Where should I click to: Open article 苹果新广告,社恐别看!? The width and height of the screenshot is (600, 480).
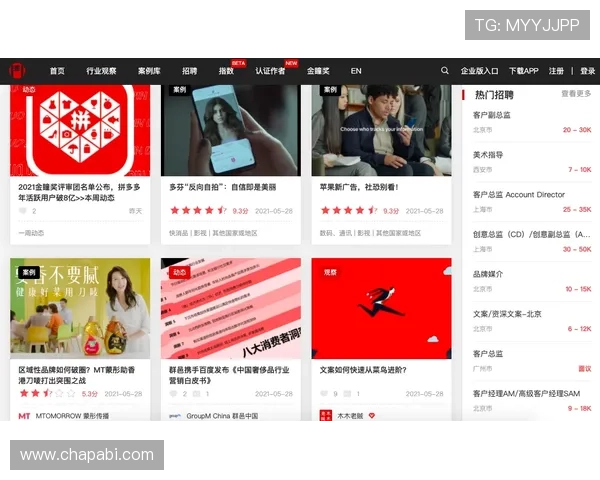coord(359,187)
